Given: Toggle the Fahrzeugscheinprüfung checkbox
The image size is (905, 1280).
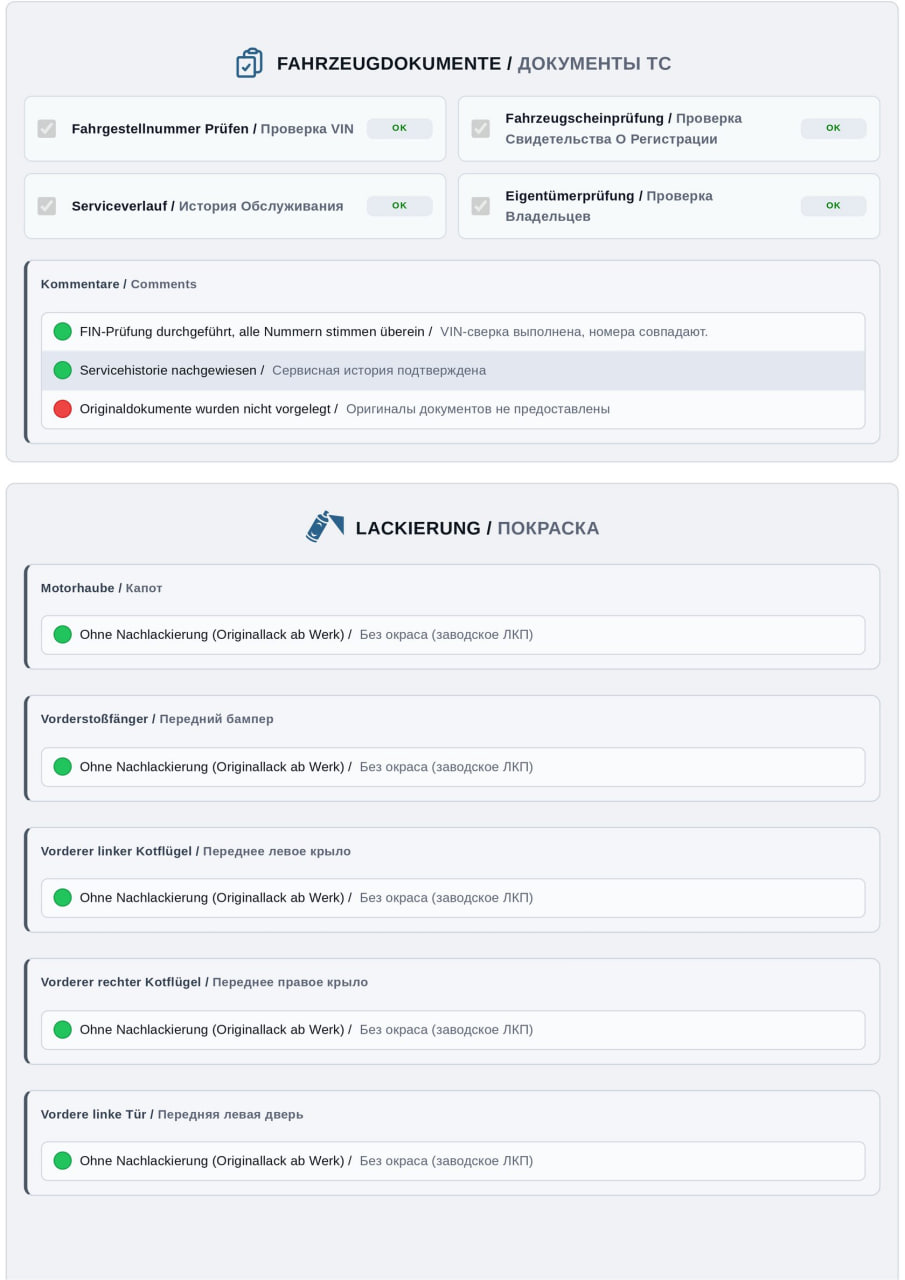Looking at the screenshot, I should click(x=481, y=128).
